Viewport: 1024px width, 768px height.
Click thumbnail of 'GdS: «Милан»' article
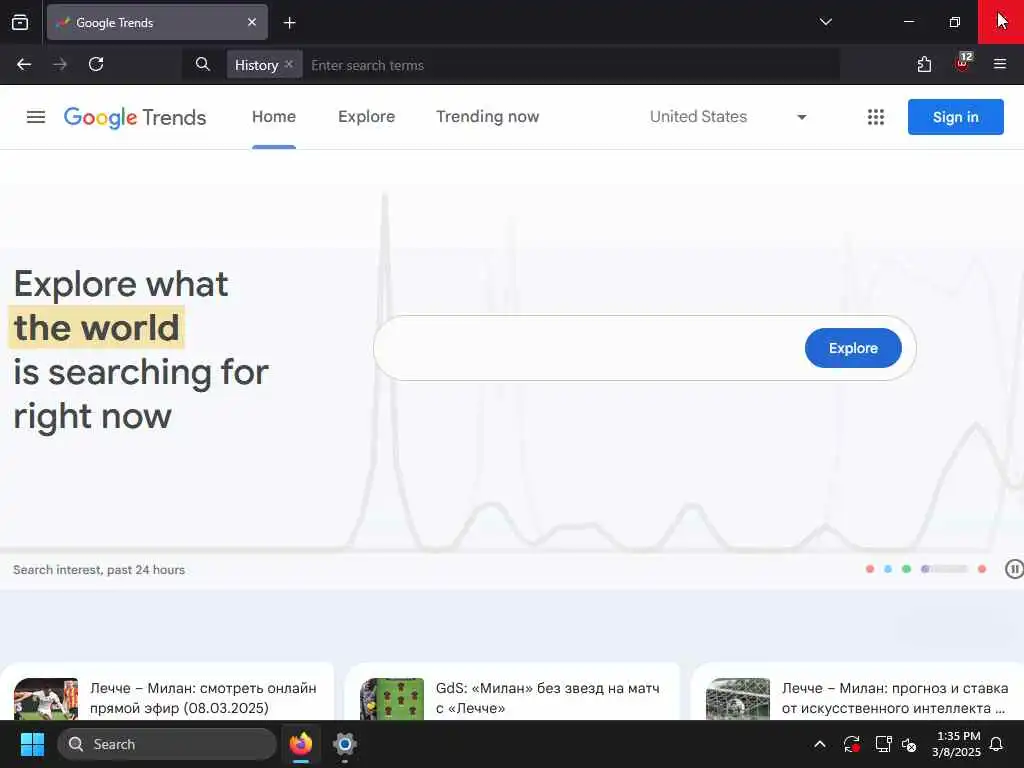392,699
